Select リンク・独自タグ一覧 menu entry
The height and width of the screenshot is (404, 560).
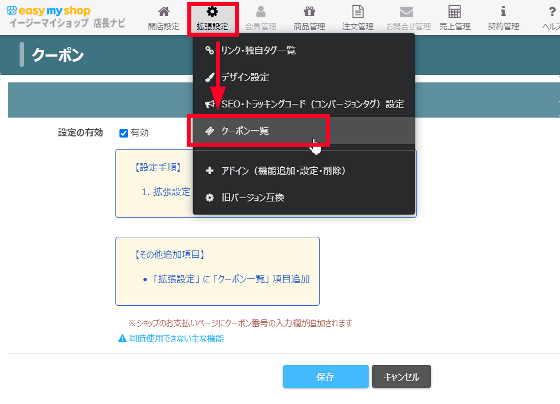tap(304, 50)
